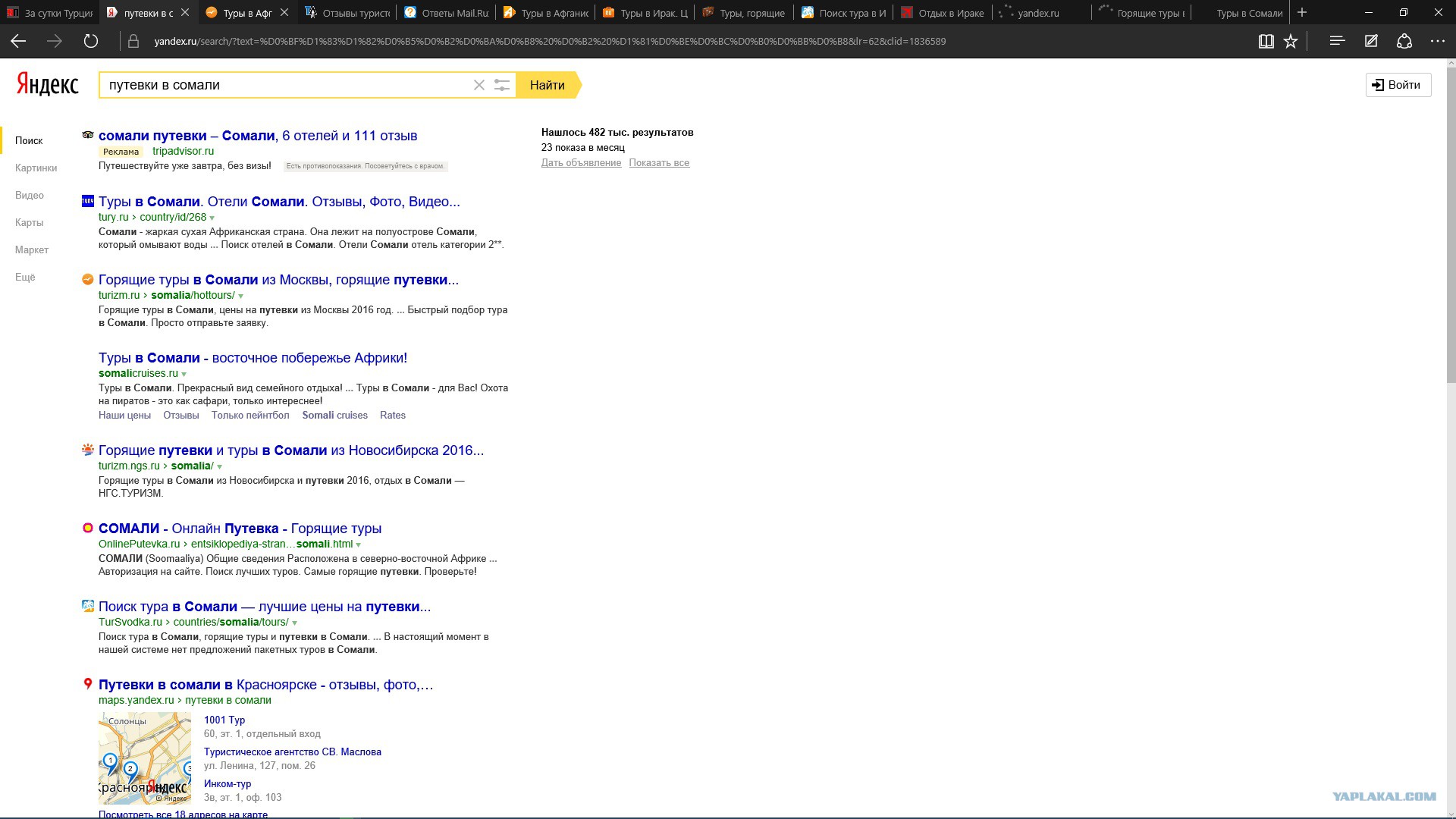Image resolution: width=1456 pixels, height=819 pixels.
Task: Click the turizm.ngs.ru sun favicon
Action: pyautogui.click(x=88, y=450)
